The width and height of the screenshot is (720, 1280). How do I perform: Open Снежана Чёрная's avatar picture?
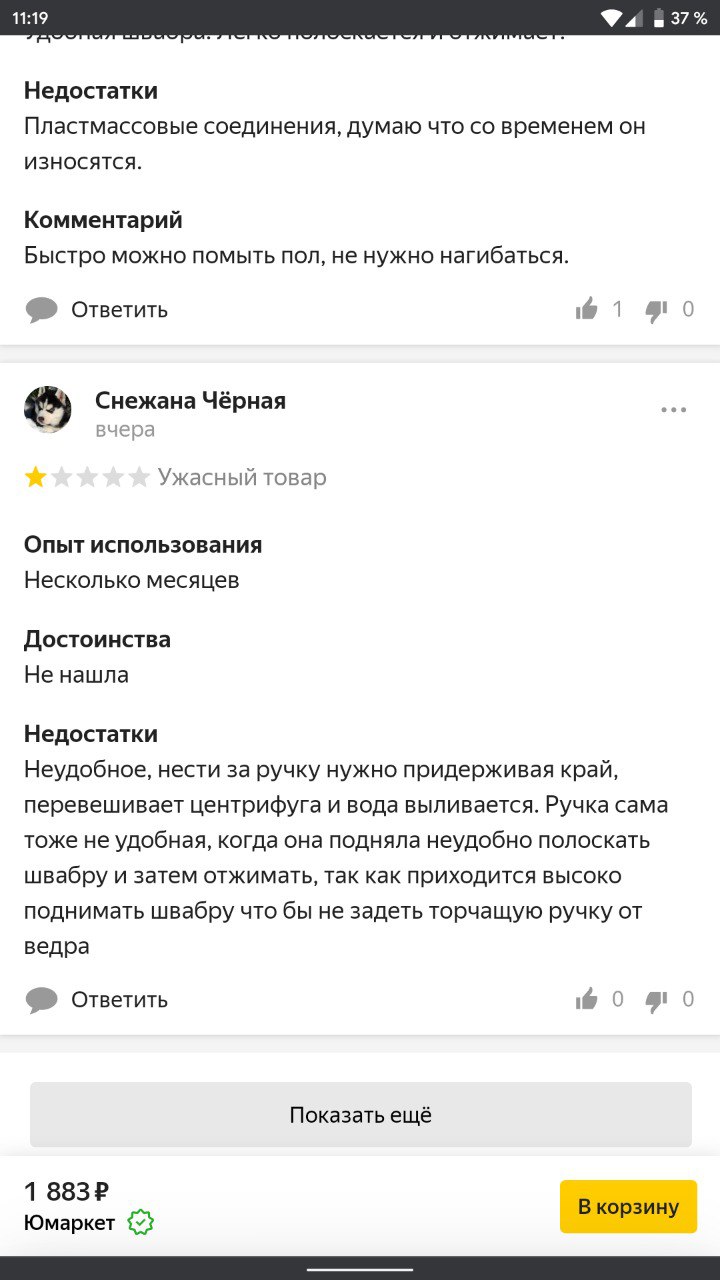(47, 410)
